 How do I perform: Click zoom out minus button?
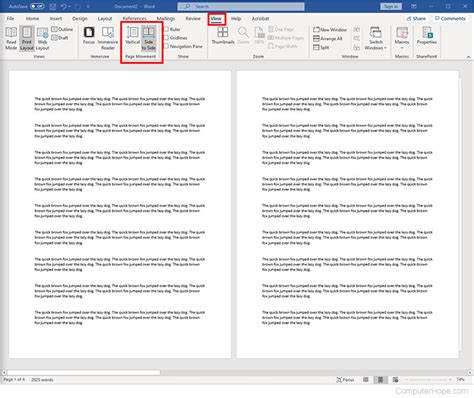point(407,380)
